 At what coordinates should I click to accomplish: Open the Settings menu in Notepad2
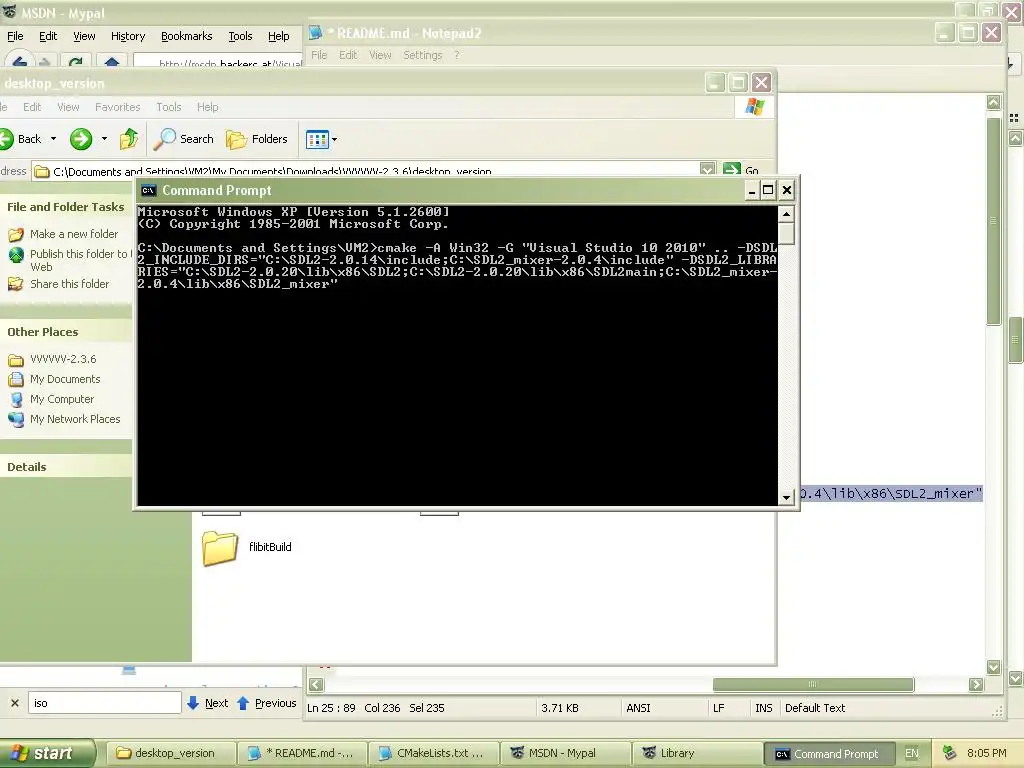pos(423,55)
